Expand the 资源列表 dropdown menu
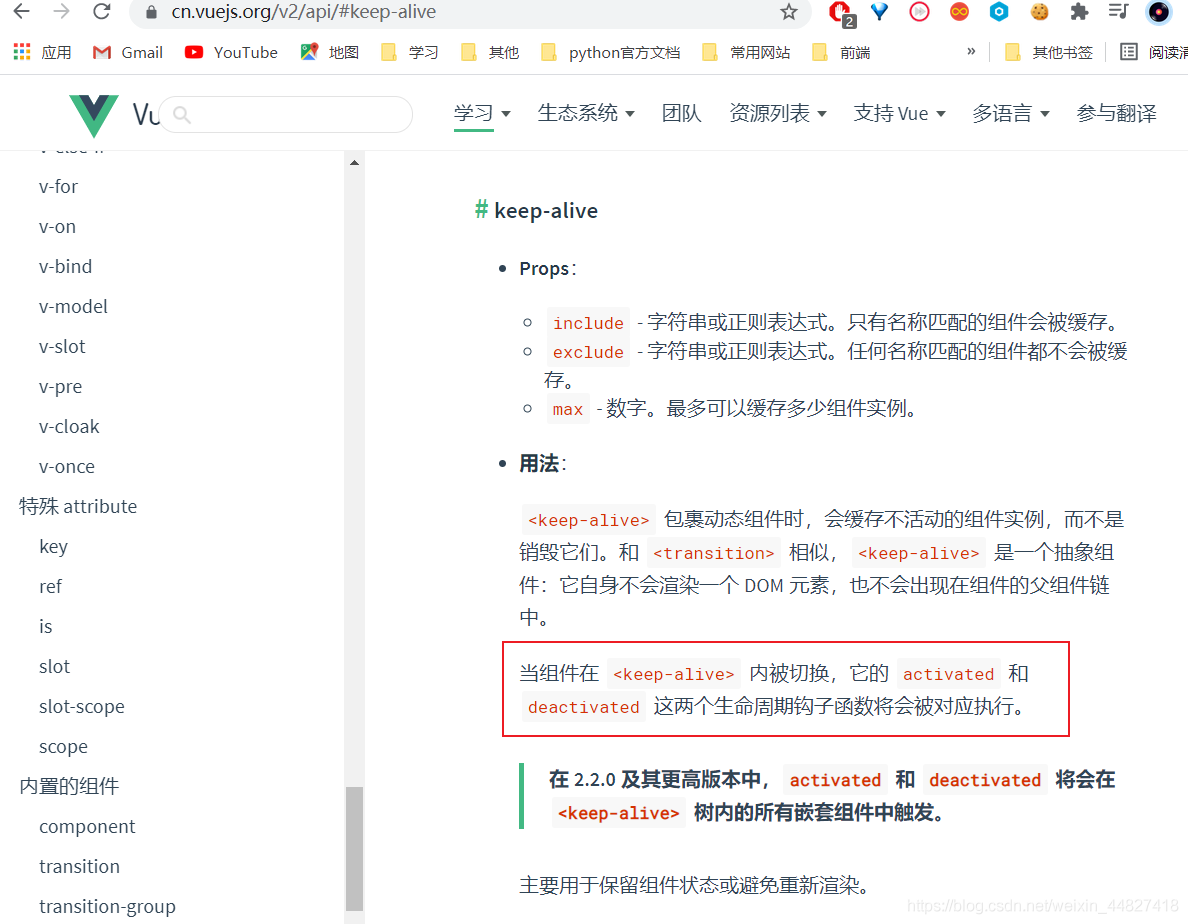 point(777,114)
